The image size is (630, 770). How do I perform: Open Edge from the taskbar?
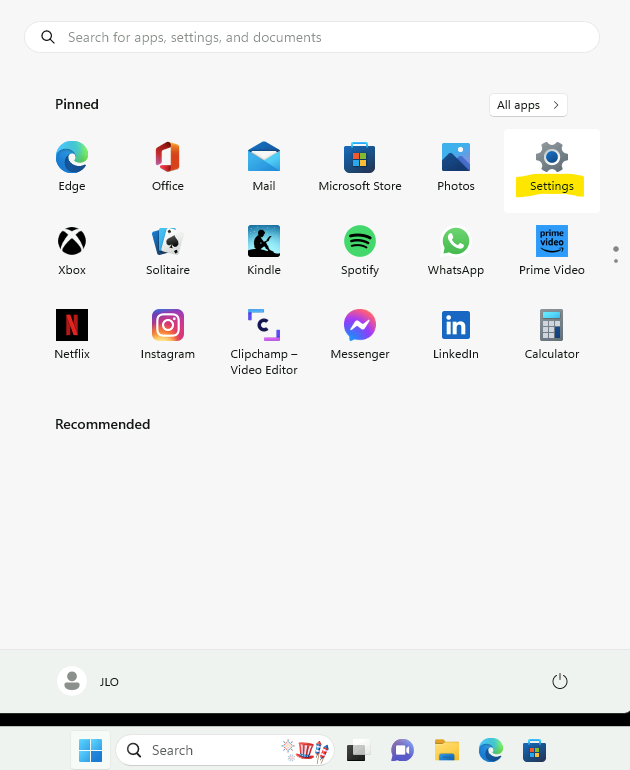(x=491, y=750)
